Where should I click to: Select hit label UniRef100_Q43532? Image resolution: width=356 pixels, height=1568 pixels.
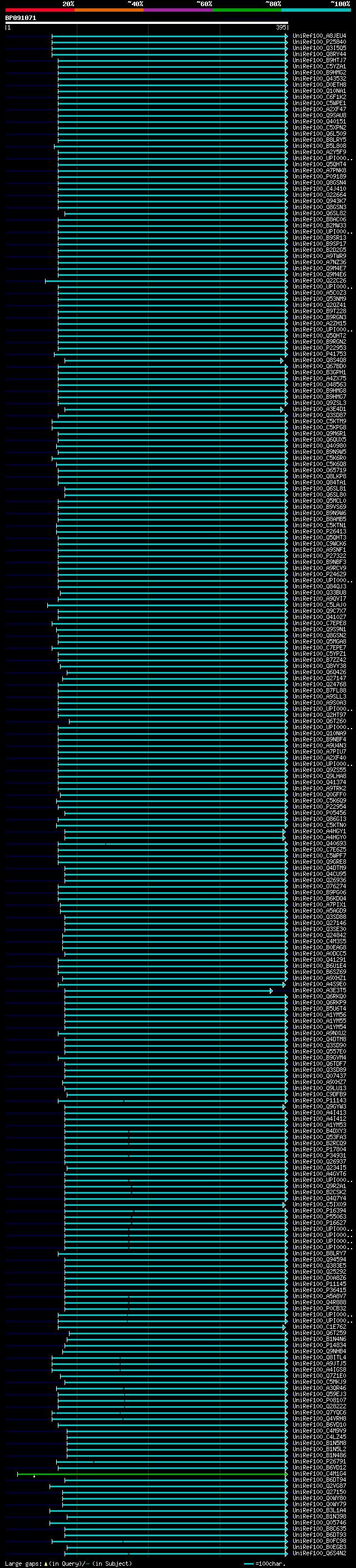tap(319, 78)
